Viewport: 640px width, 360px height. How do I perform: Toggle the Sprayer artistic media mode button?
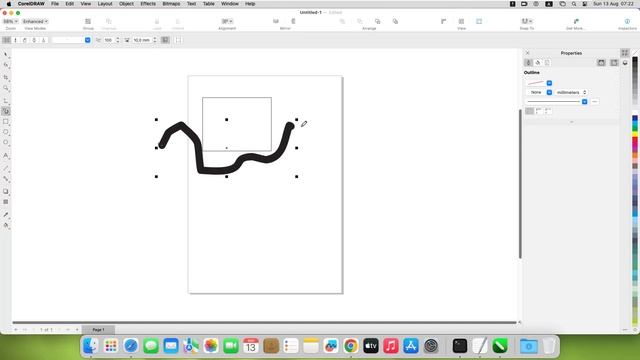pos(25,40)
